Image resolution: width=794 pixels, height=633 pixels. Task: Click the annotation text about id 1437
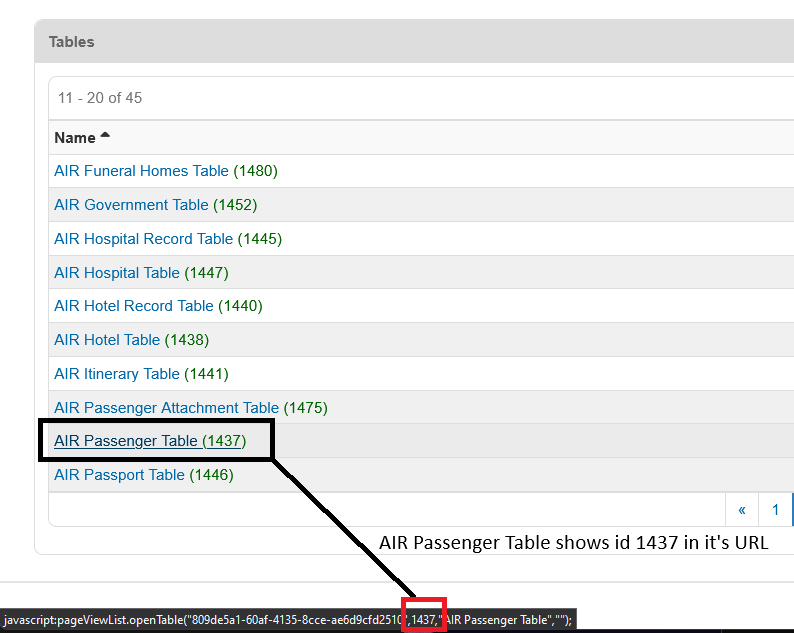point(572,544)
